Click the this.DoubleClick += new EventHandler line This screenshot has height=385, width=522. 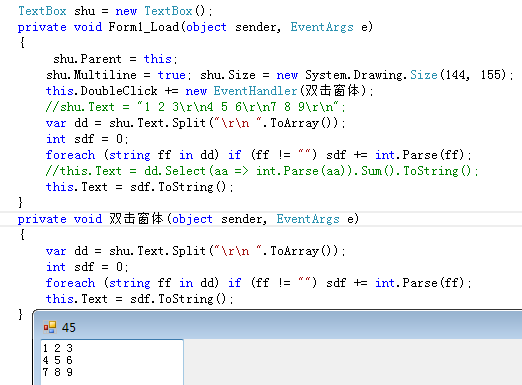(x=210, y=91)
